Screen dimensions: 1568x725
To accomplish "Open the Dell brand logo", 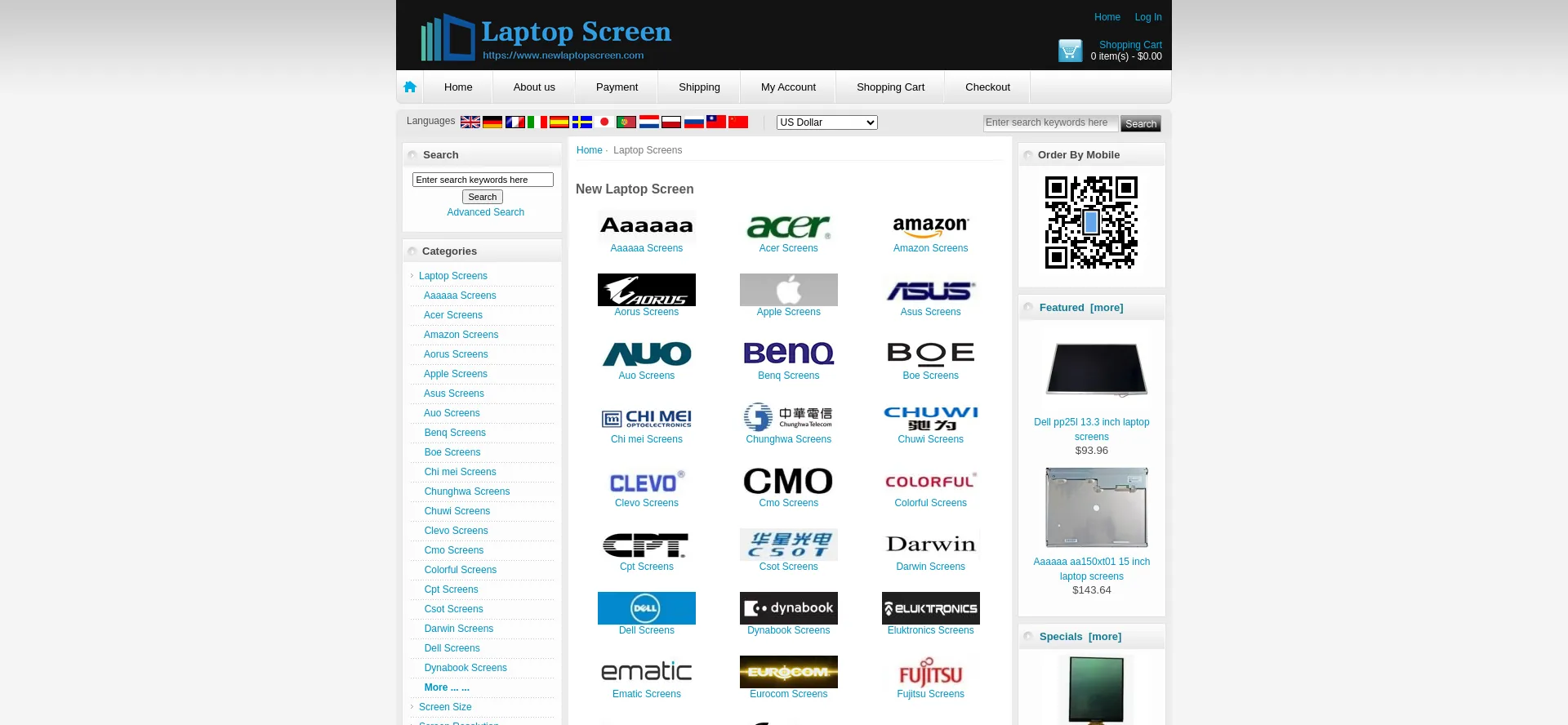I will (647, 608).
